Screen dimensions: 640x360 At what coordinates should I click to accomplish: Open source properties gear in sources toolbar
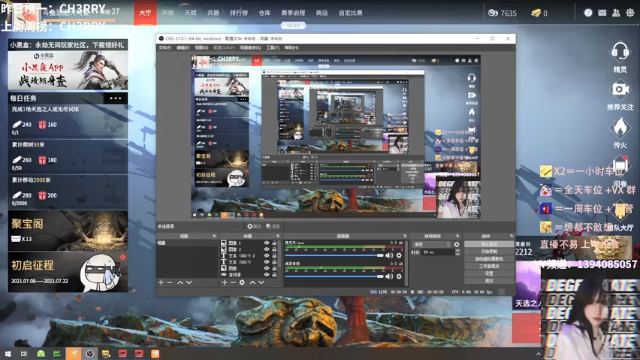242,282
